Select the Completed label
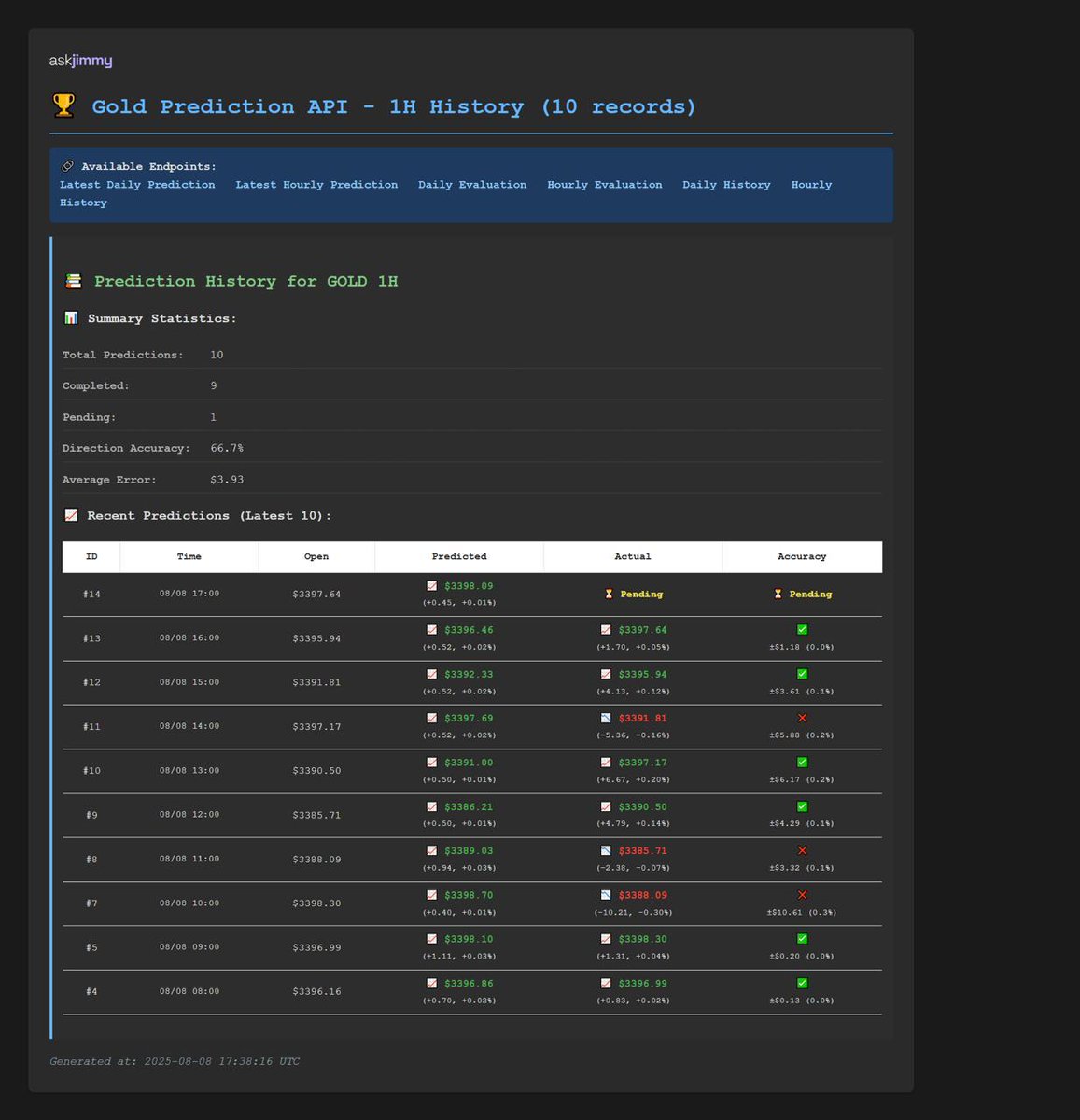Screen dimensions: 1080x1120 96,385
